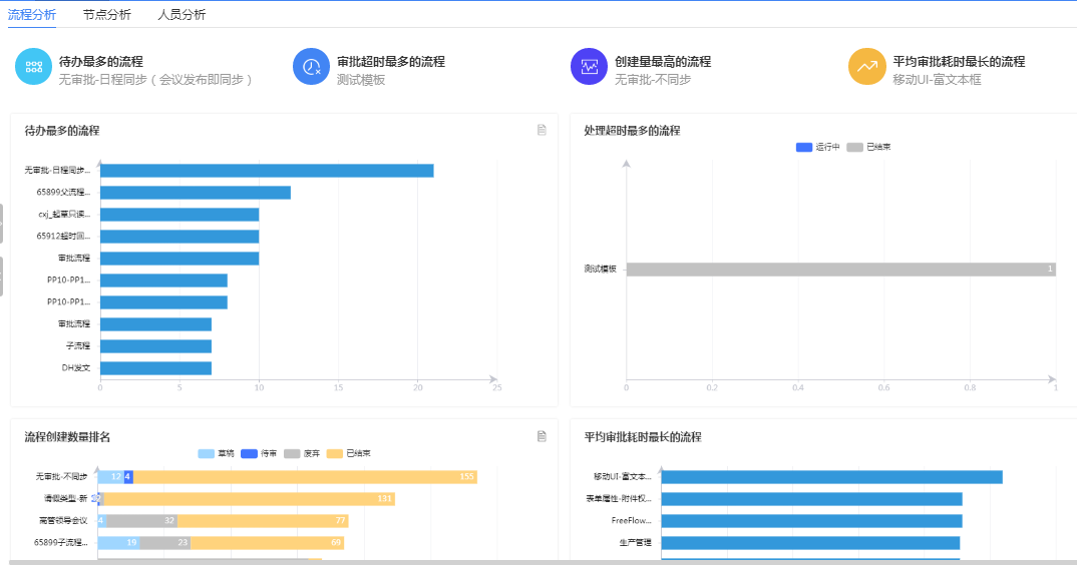
Task: Click 无审批-日程同步 link under 待办最多的流程
Action: 155,80
